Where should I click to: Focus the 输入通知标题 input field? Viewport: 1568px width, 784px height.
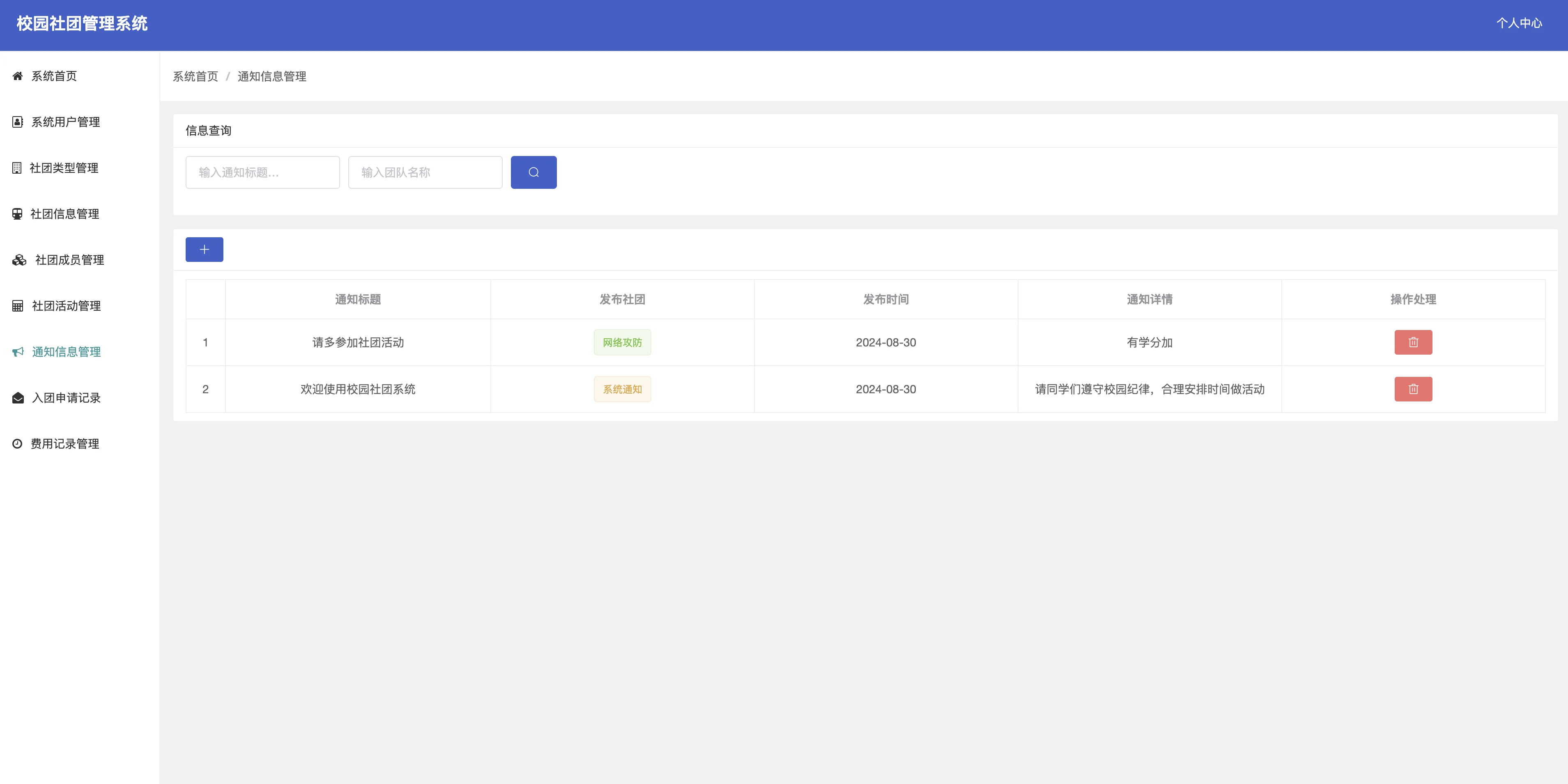point(262,172)
